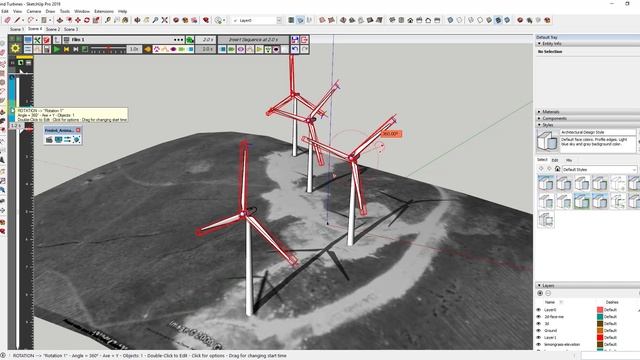Image resolution: width=640 pixels, height=360 pixels.
Task: Toggle visibility eye of 2d-face-me layer
Action: [x=539, y=317]
